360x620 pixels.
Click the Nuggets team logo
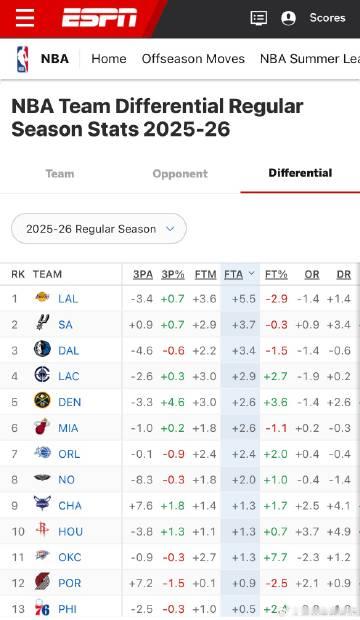(42, 401)
